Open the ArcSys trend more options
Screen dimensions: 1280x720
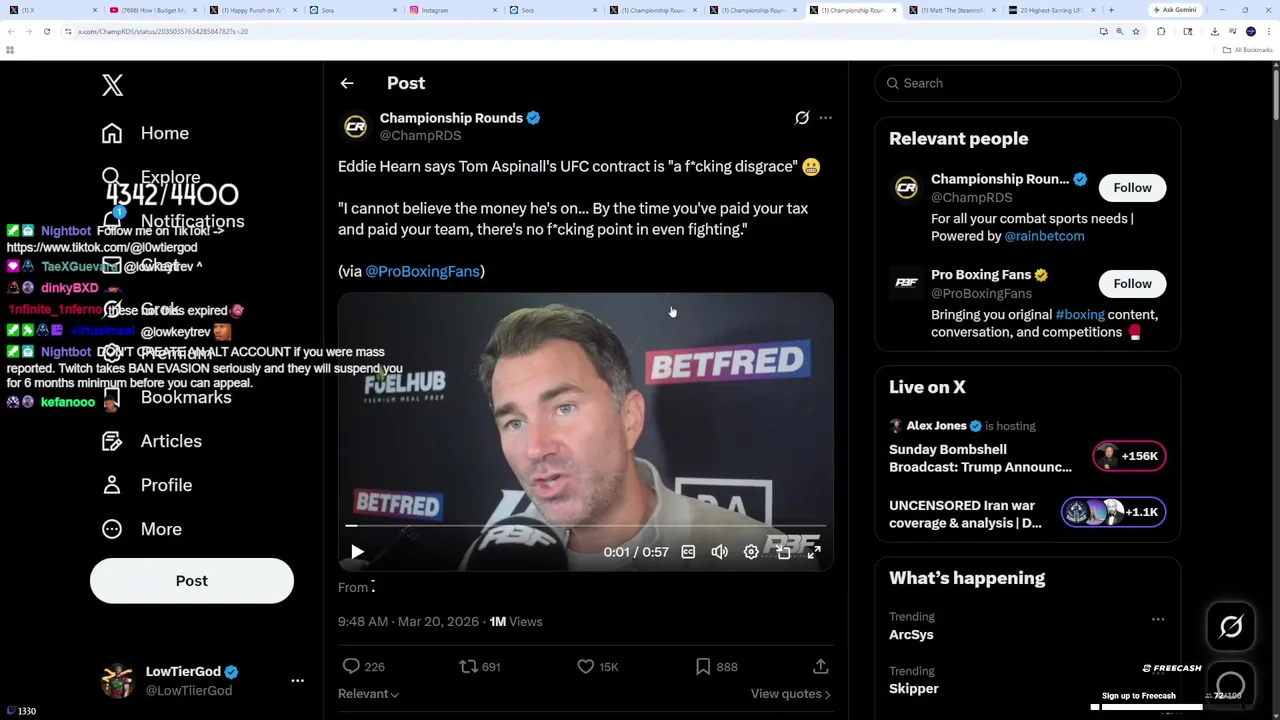click(1158, 620)
